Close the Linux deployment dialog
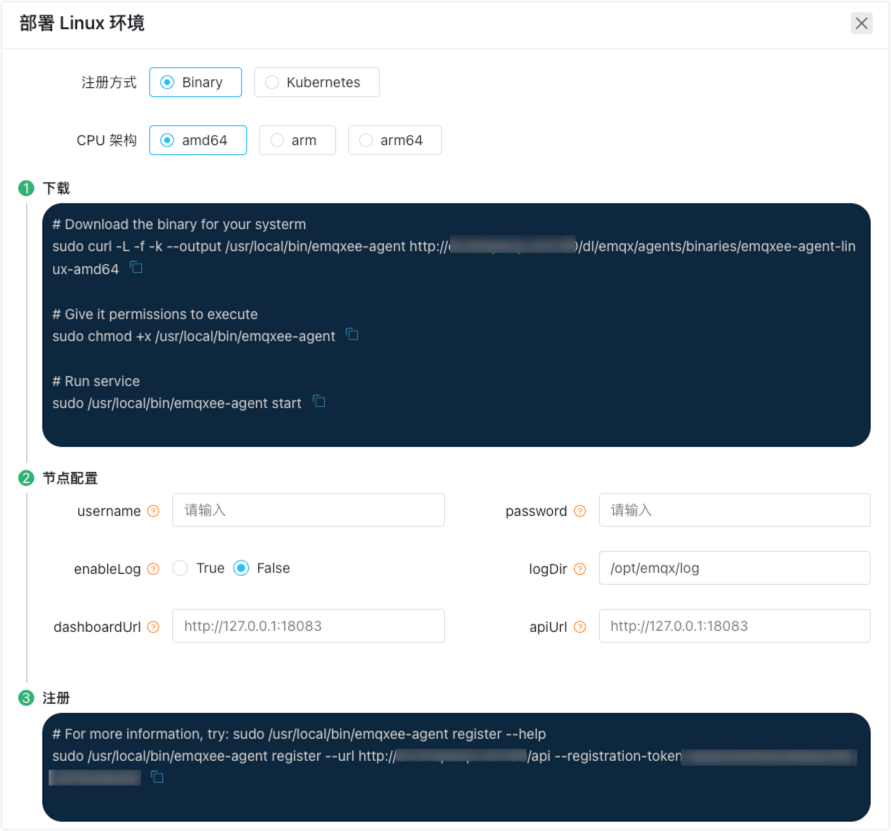This screenshot has width=891, height=831. (x=861, y=24)
